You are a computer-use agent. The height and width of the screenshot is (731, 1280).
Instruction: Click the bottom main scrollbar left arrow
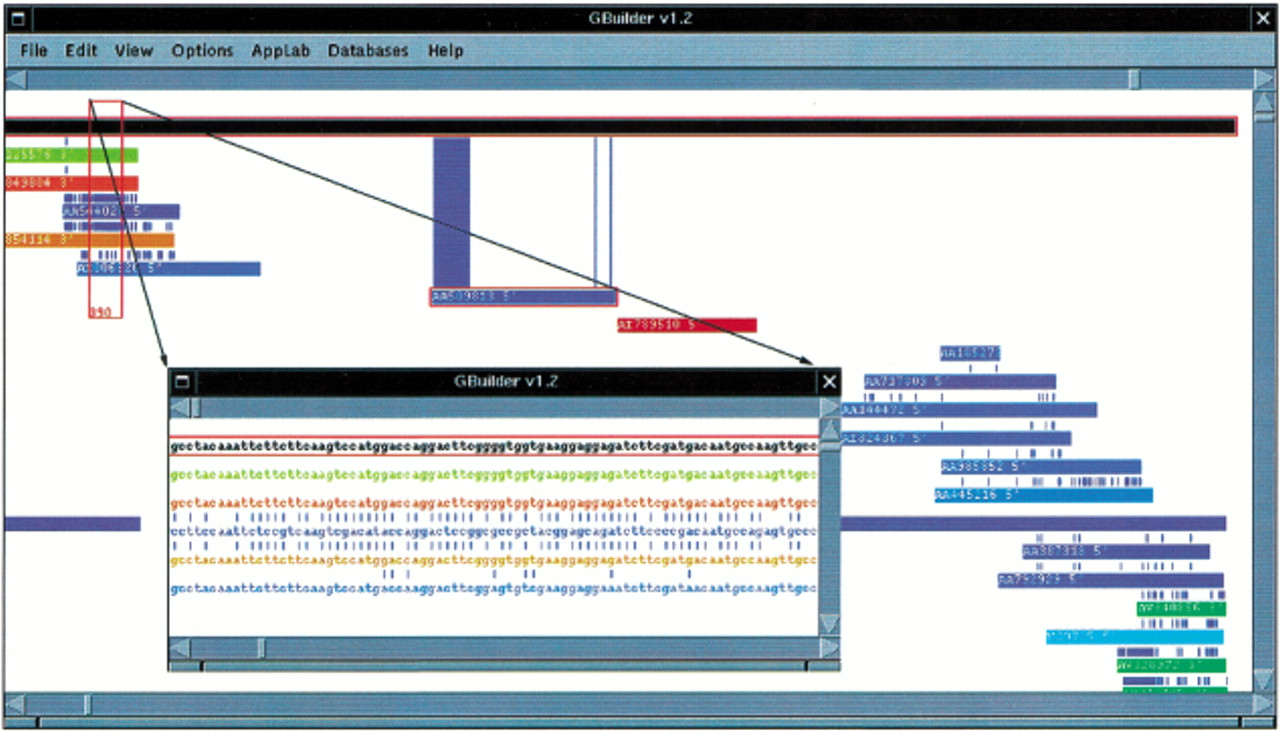click(x=15, y=704)
